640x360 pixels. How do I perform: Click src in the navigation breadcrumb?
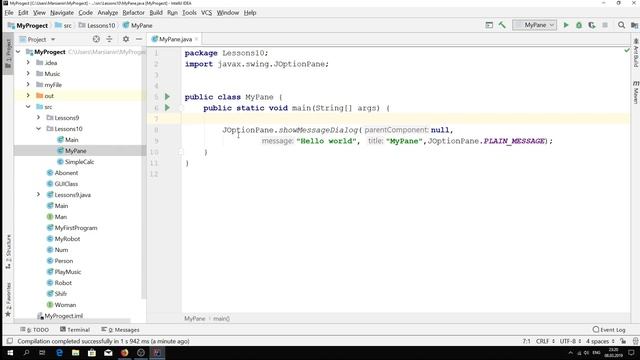pos(63,25)
